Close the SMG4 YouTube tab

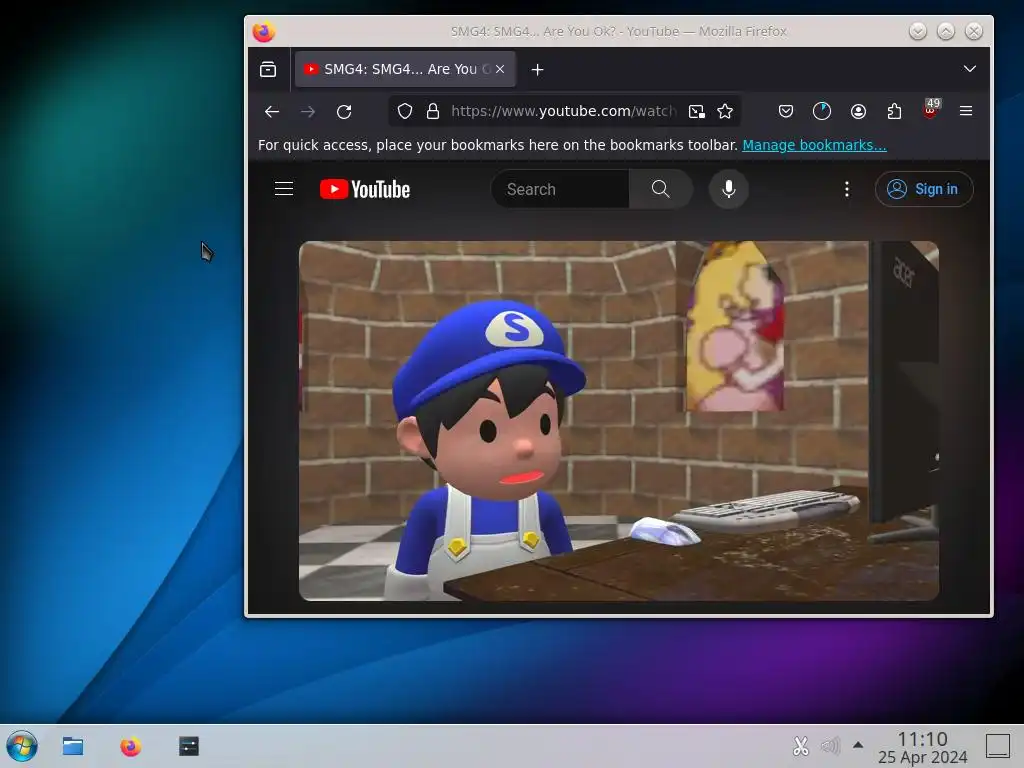[500, 69]
